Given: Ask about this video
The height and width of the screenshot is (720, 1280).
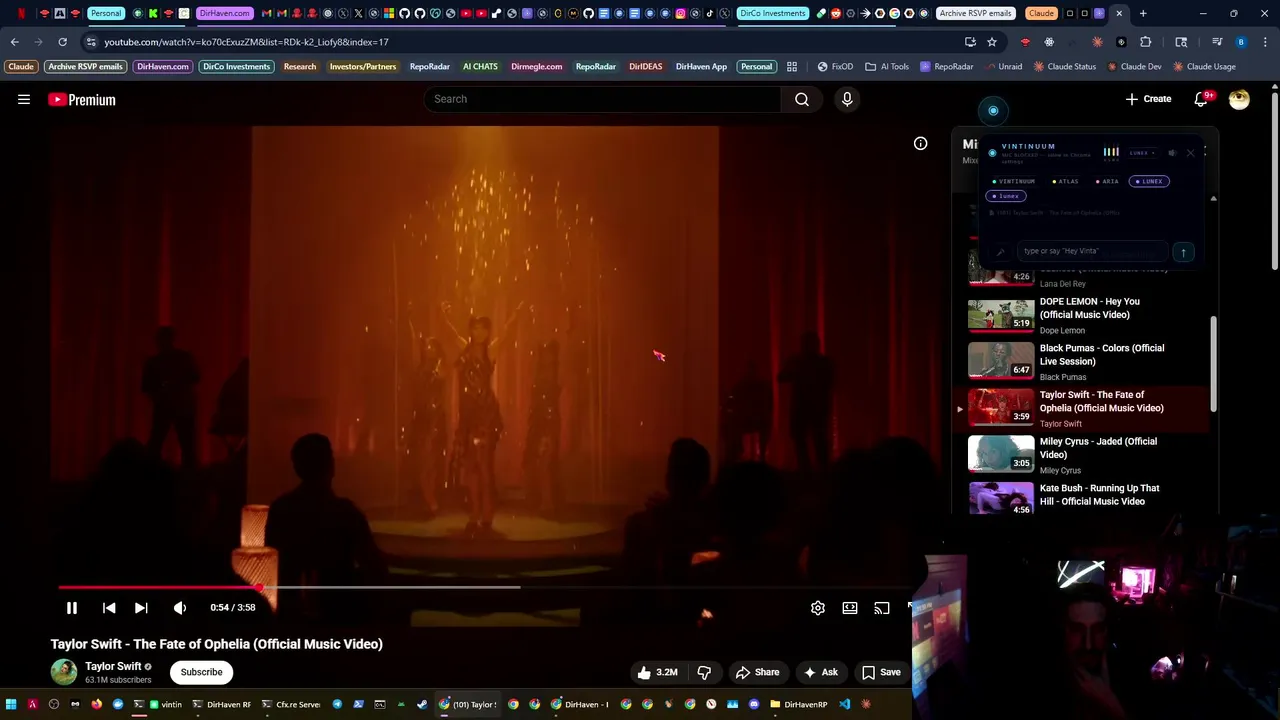Looking at the screenshot, I should [820, 672].
